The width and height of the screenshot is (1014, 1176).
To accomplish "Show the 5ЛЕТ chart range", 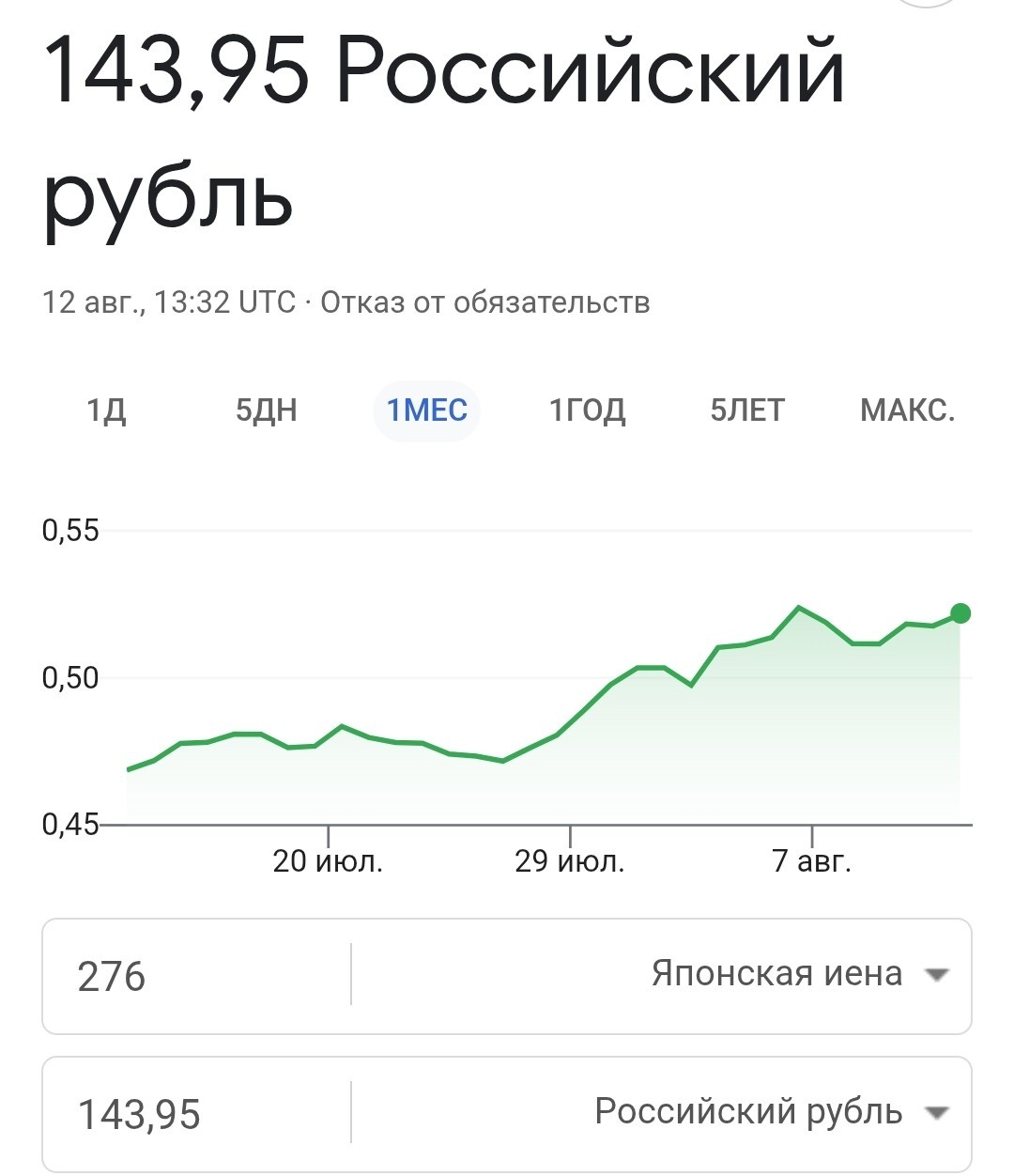I will 747,410.
